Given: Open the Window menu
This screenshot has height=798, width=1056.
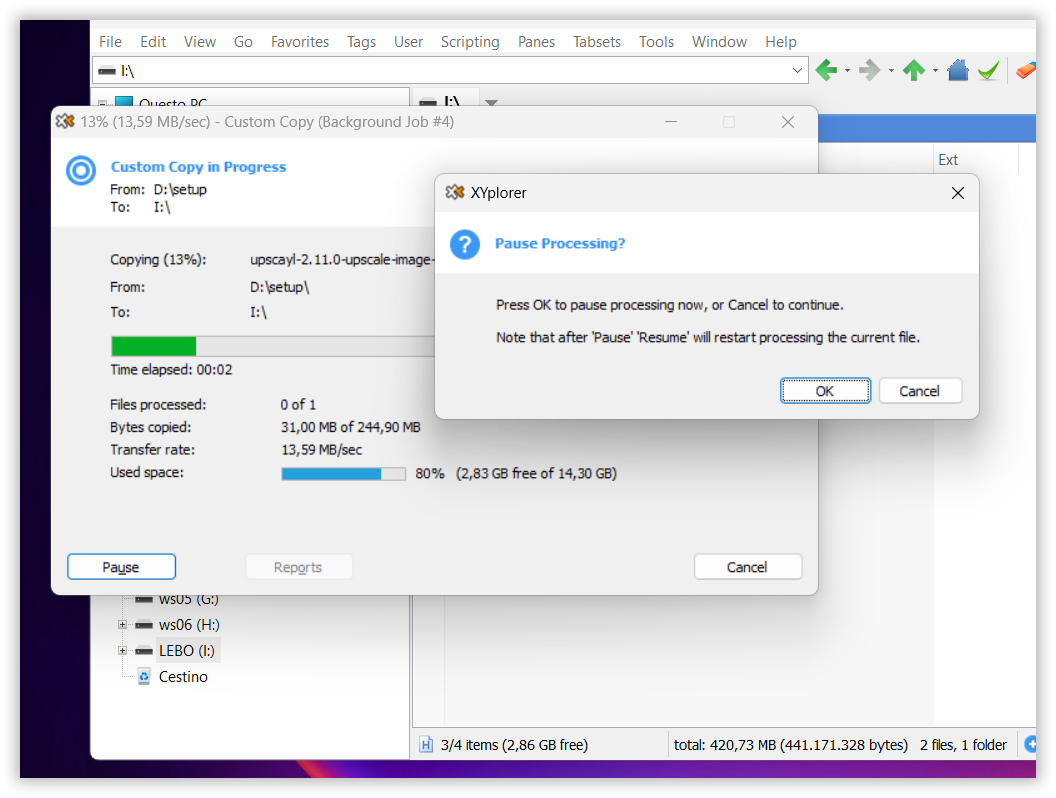Looking at the screenshot, I should 719,42.
